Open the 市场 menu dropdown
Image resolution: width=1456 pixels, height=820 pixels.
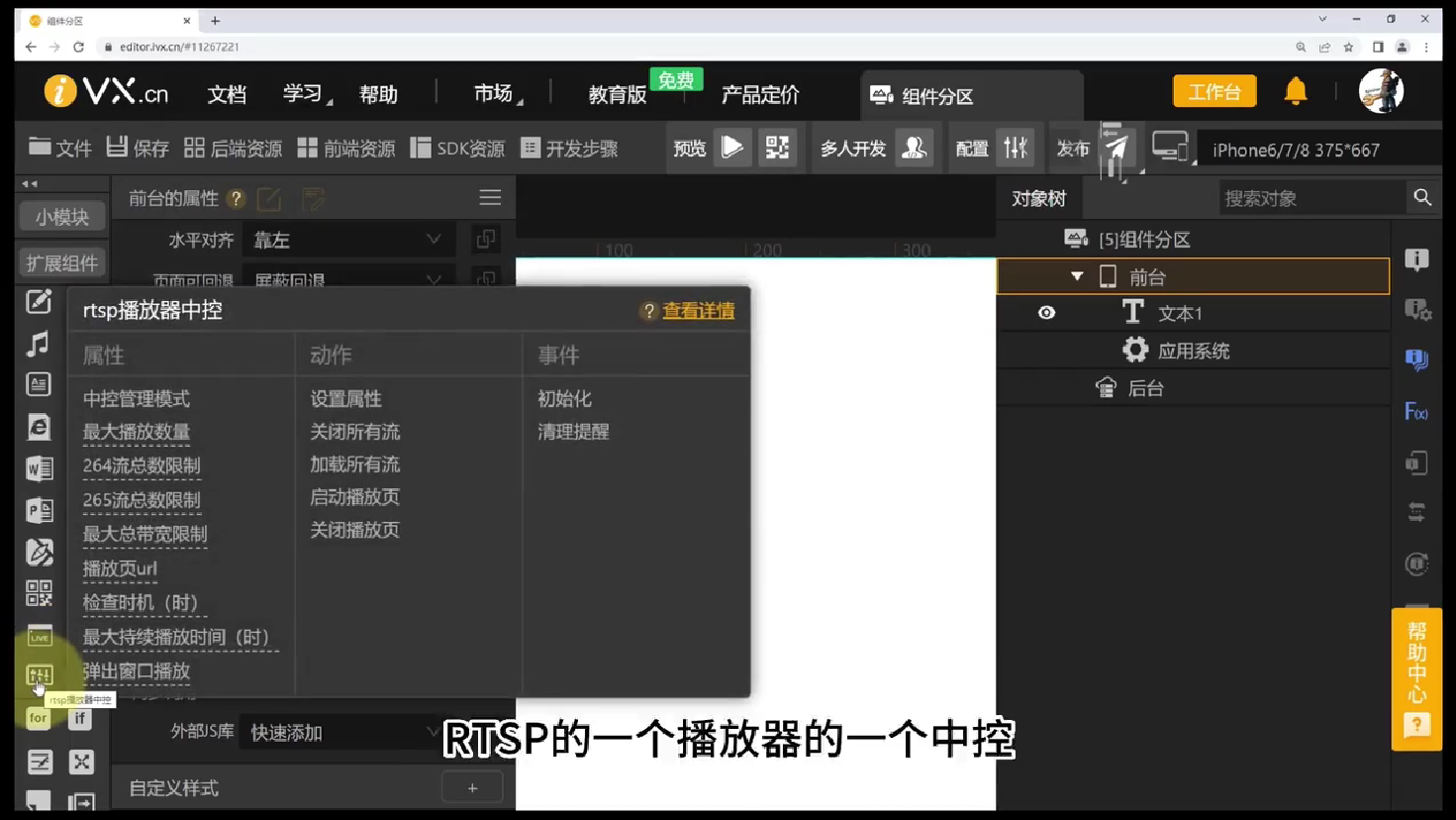[499, 93]
